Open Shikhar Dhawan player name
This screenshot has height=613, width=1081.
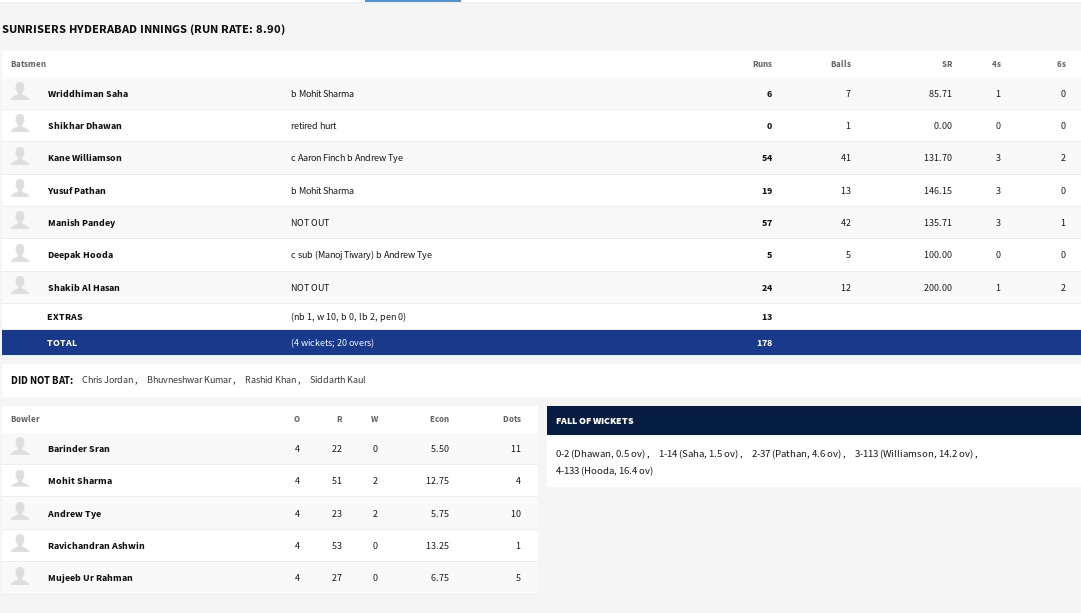tap(84, 125)
